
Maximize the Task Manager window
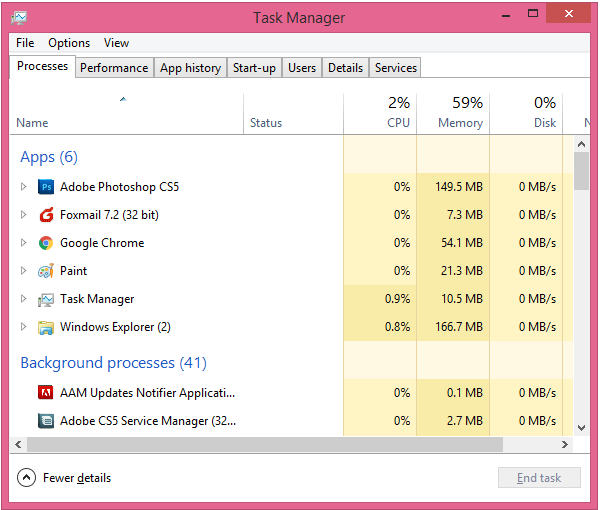pyautogui.click(x=533, y=14)
